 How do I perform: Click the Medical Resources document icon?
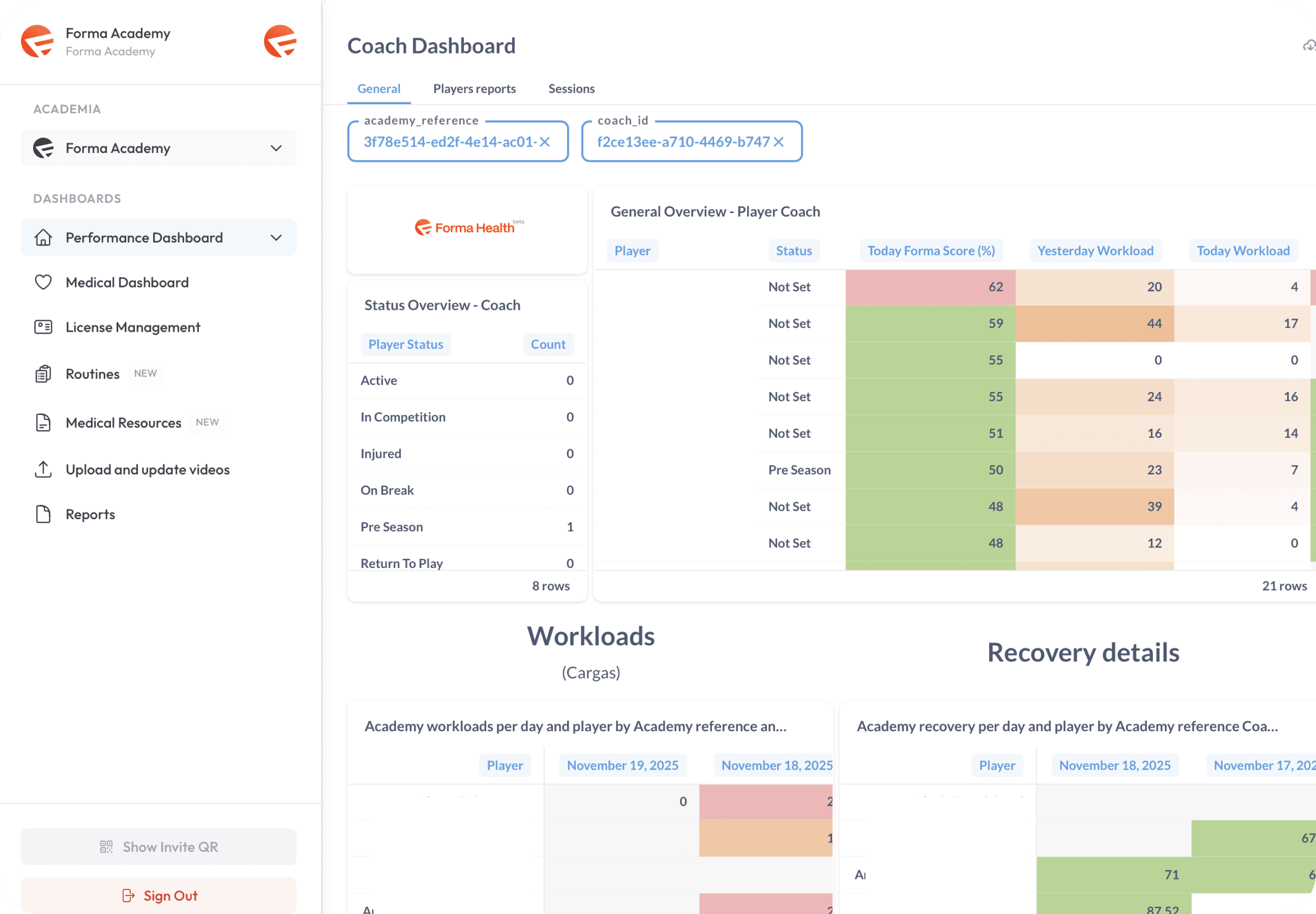[x=43, y=423]
